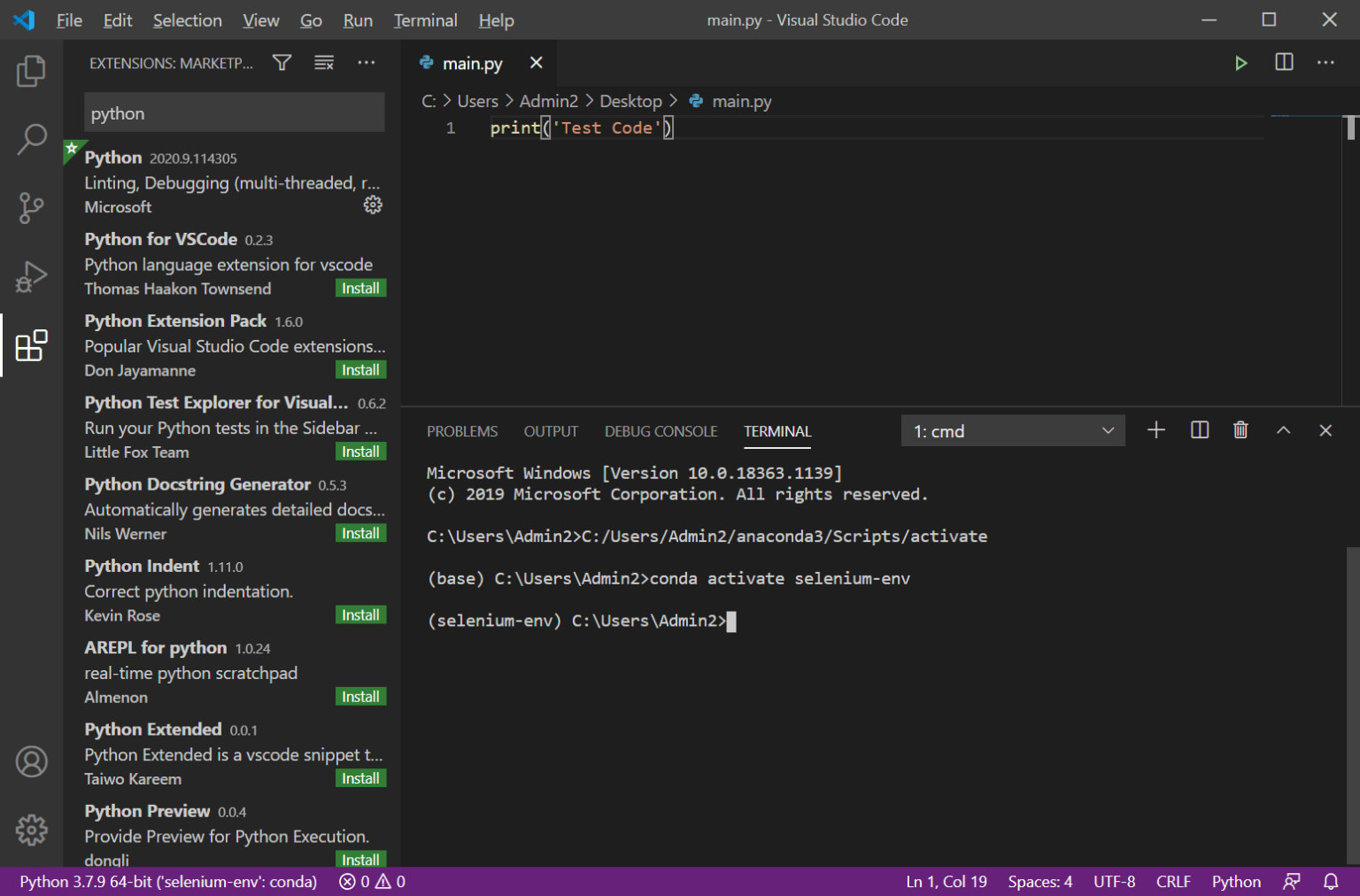
Task: Switch to the DEBUG CONSOLE tab
Action: pyautogui.click(x=661, y=431)
